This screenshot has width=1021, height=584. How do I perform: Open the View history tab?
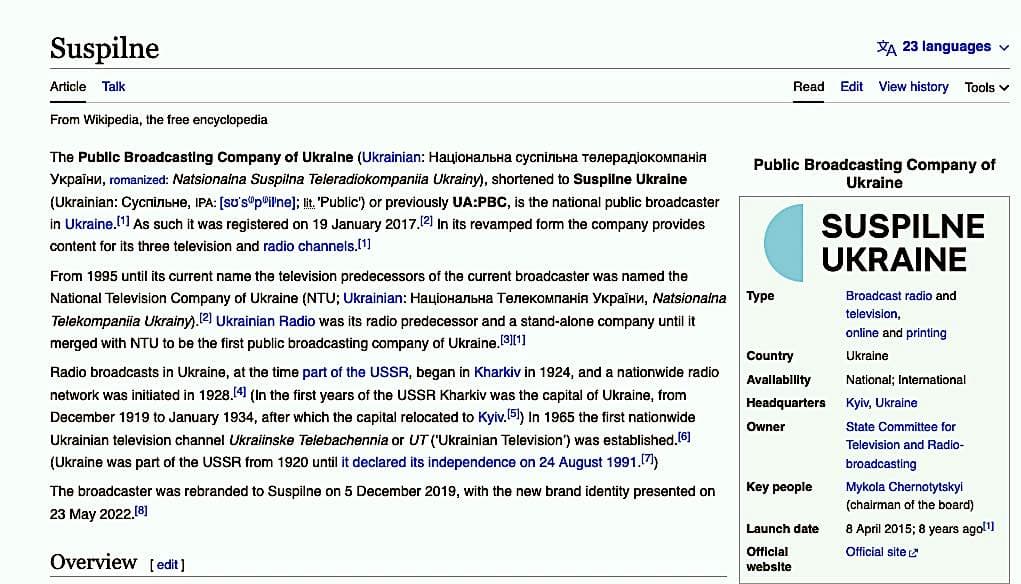tap(913, 87)
